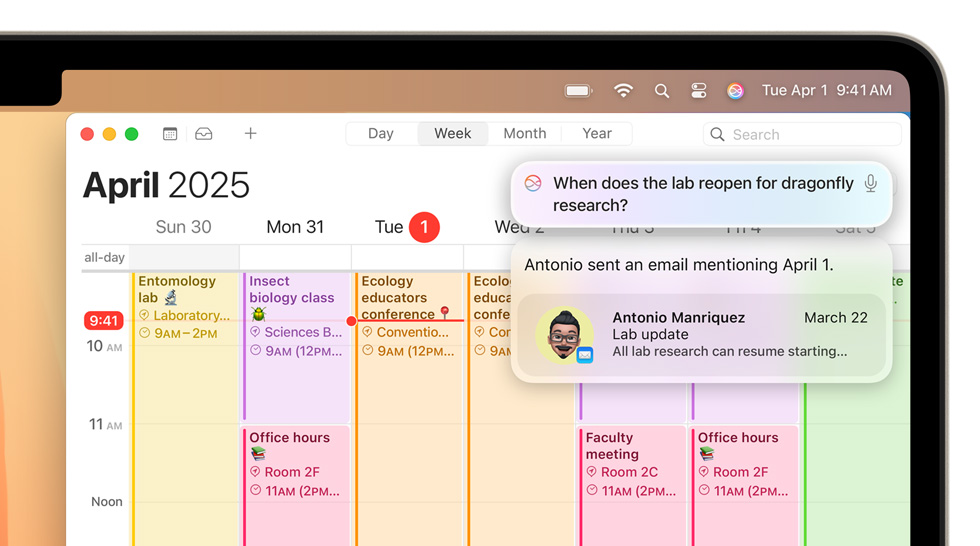The height and width of the screenshot is (546, 980).
Task: Switch to Day view
Action: [381, 134]
